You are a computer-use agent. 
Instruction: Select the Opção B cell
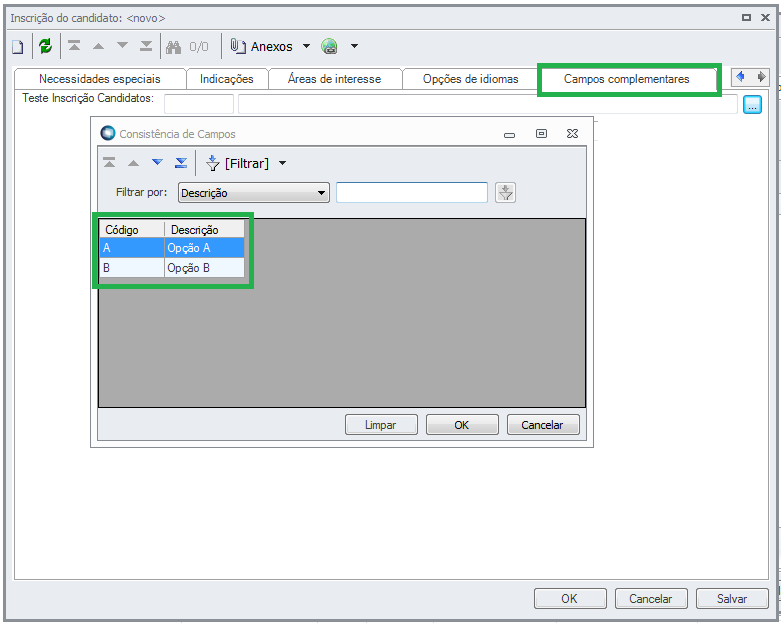(x=204, y=267)
